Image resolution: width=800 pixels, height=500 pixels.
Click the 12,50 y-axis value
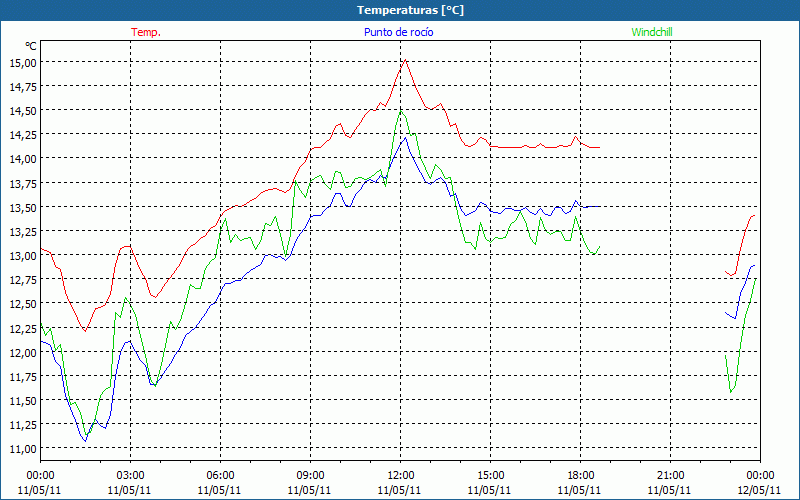click(23, 304)
